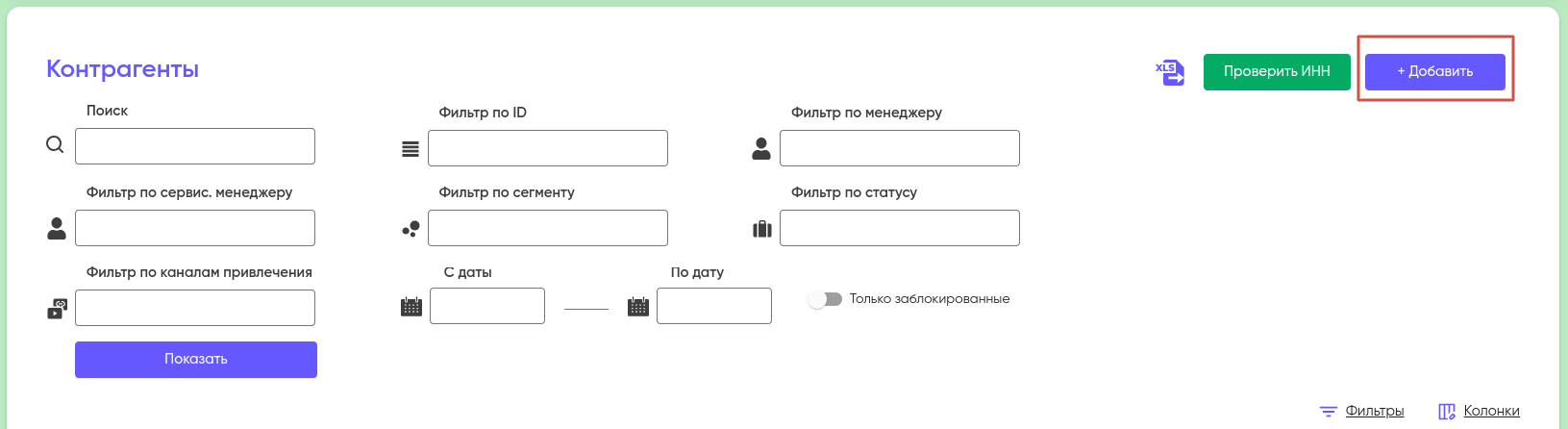Click the segment filter dots icon

click(x=411, y=229)
